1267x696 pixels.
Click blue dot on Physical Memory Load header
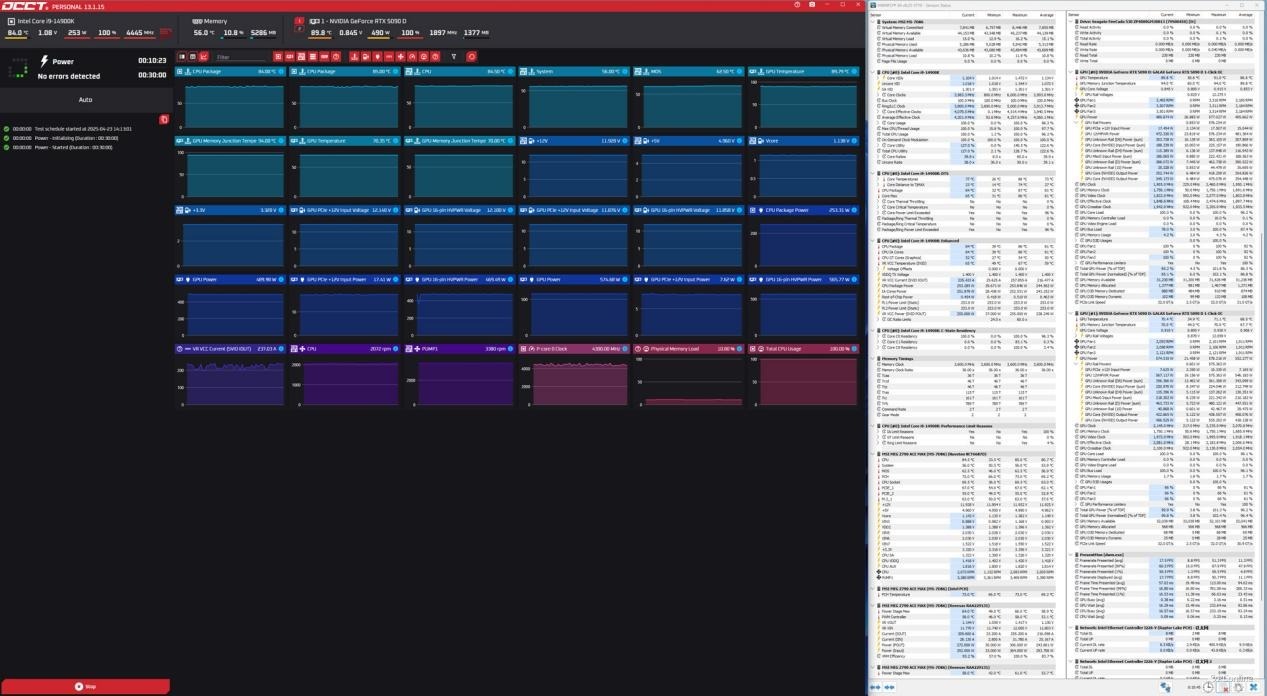click(739, 349)
